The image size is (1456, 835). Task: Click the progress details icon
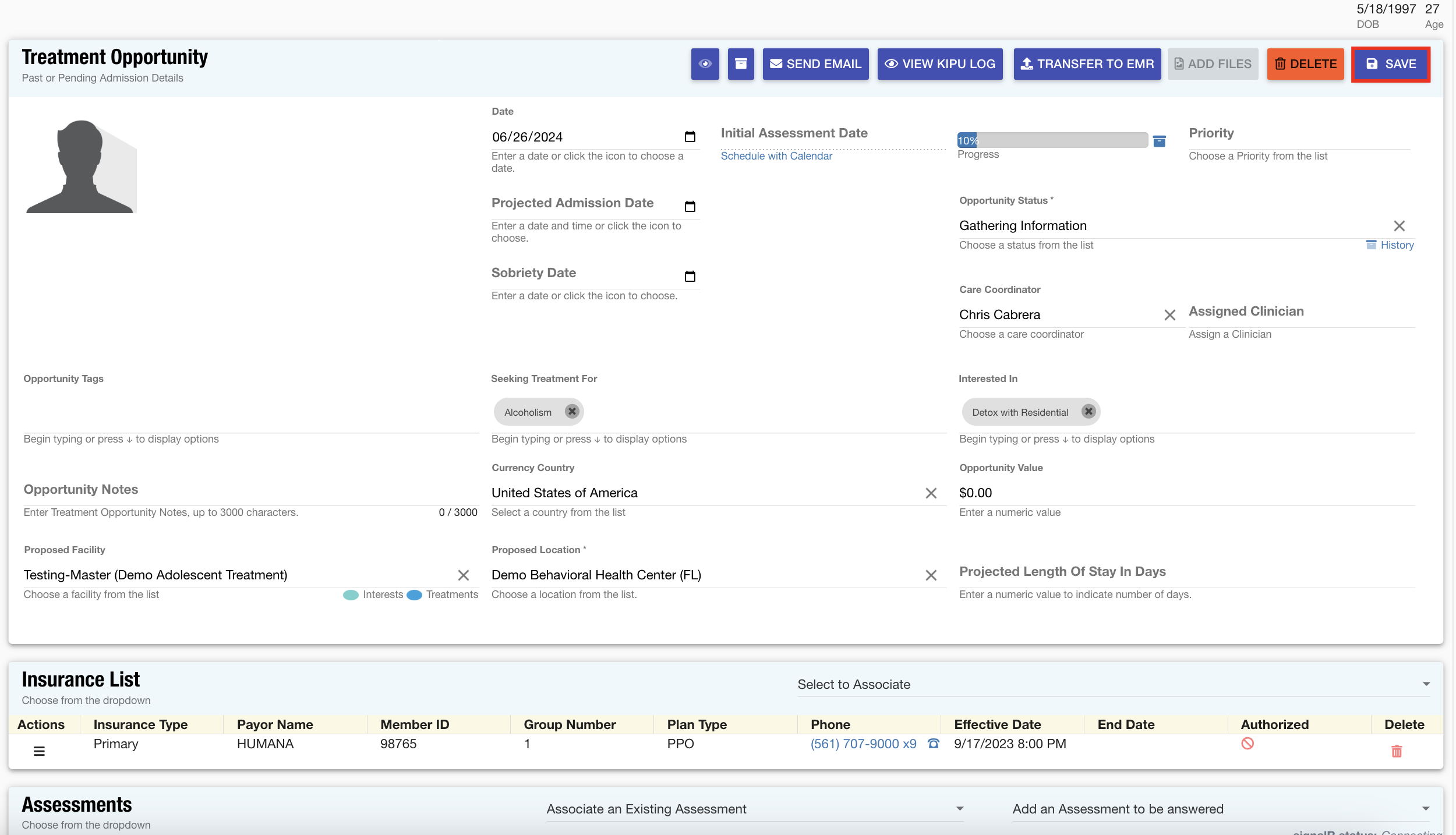click(1159, 141)
